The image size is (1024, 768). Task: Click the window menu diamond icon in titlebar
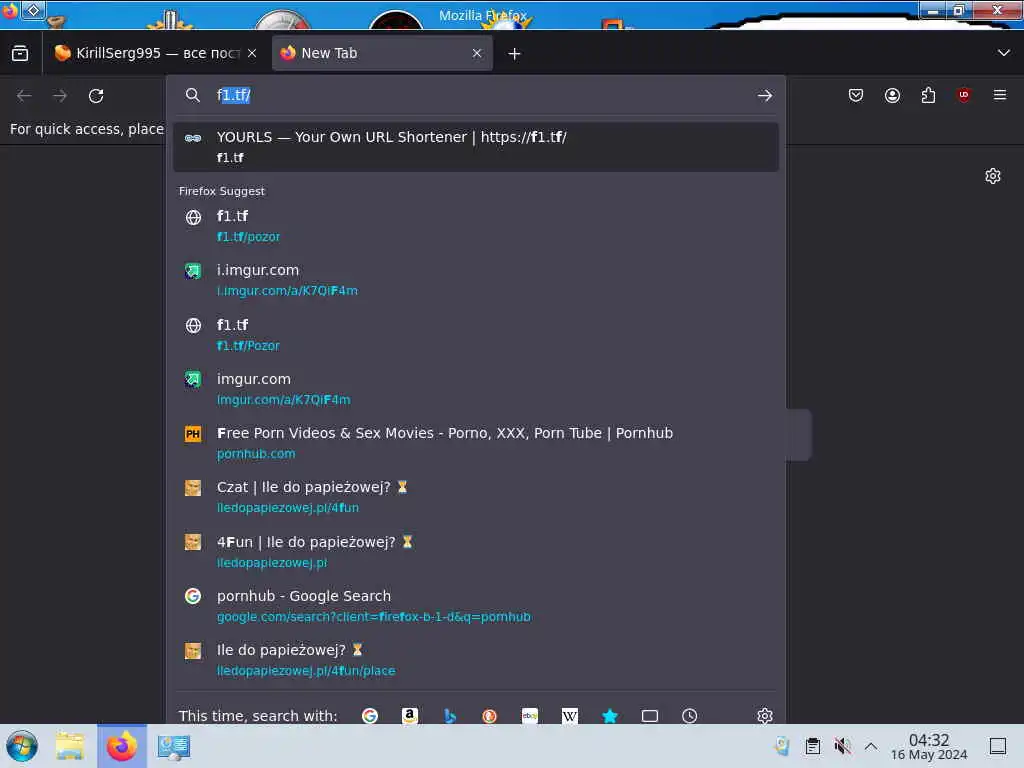33,10
